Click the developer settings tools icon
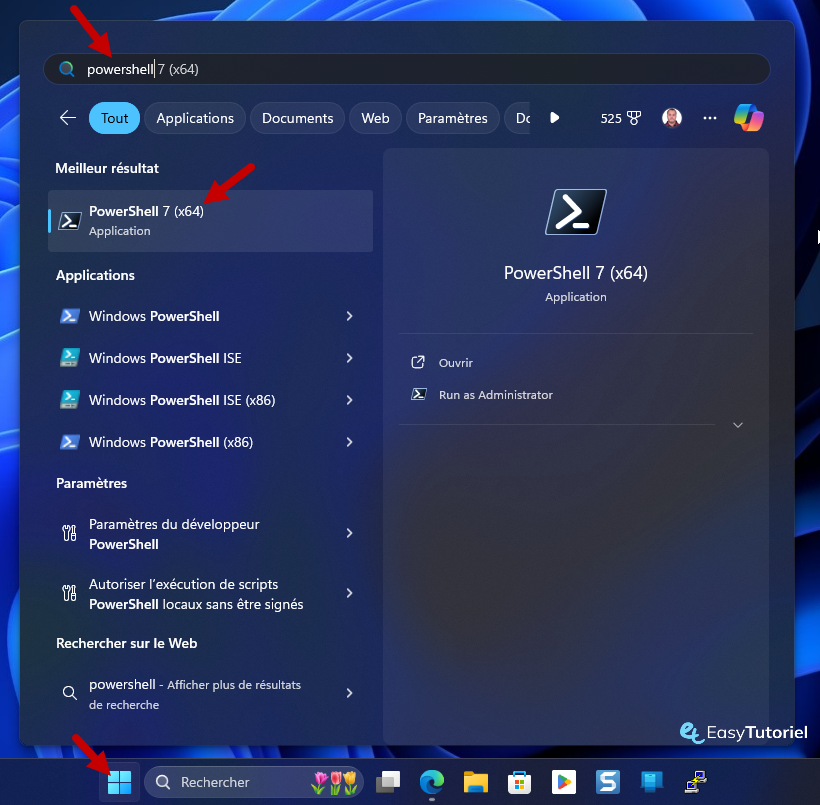Viewport: 820px width, 805px height. point(69,534)
